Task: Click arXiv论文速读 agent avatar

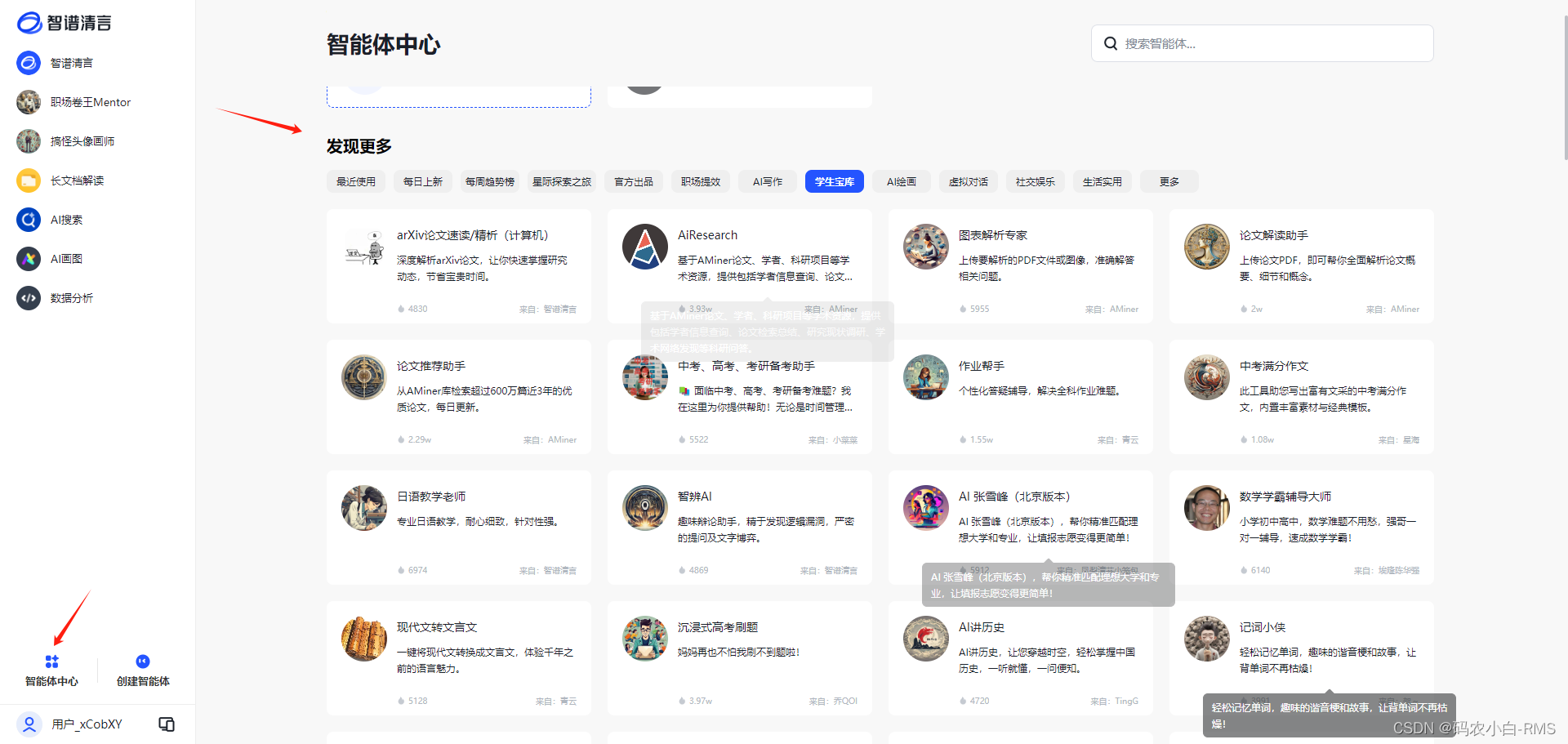Action: (364, 247)
